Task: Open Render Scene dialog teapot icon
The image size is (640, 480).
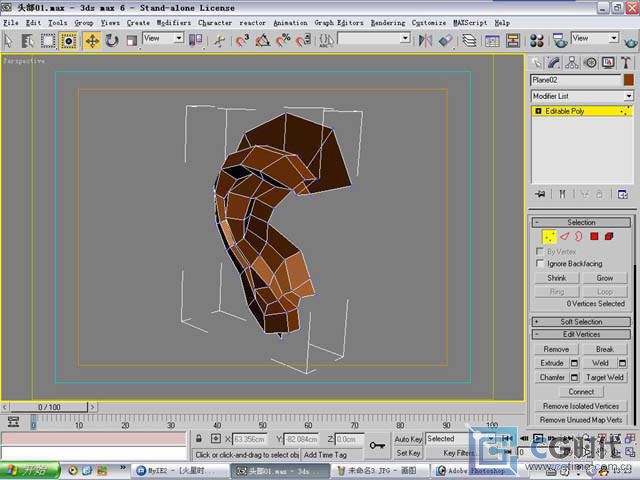Action: [560, 41]
